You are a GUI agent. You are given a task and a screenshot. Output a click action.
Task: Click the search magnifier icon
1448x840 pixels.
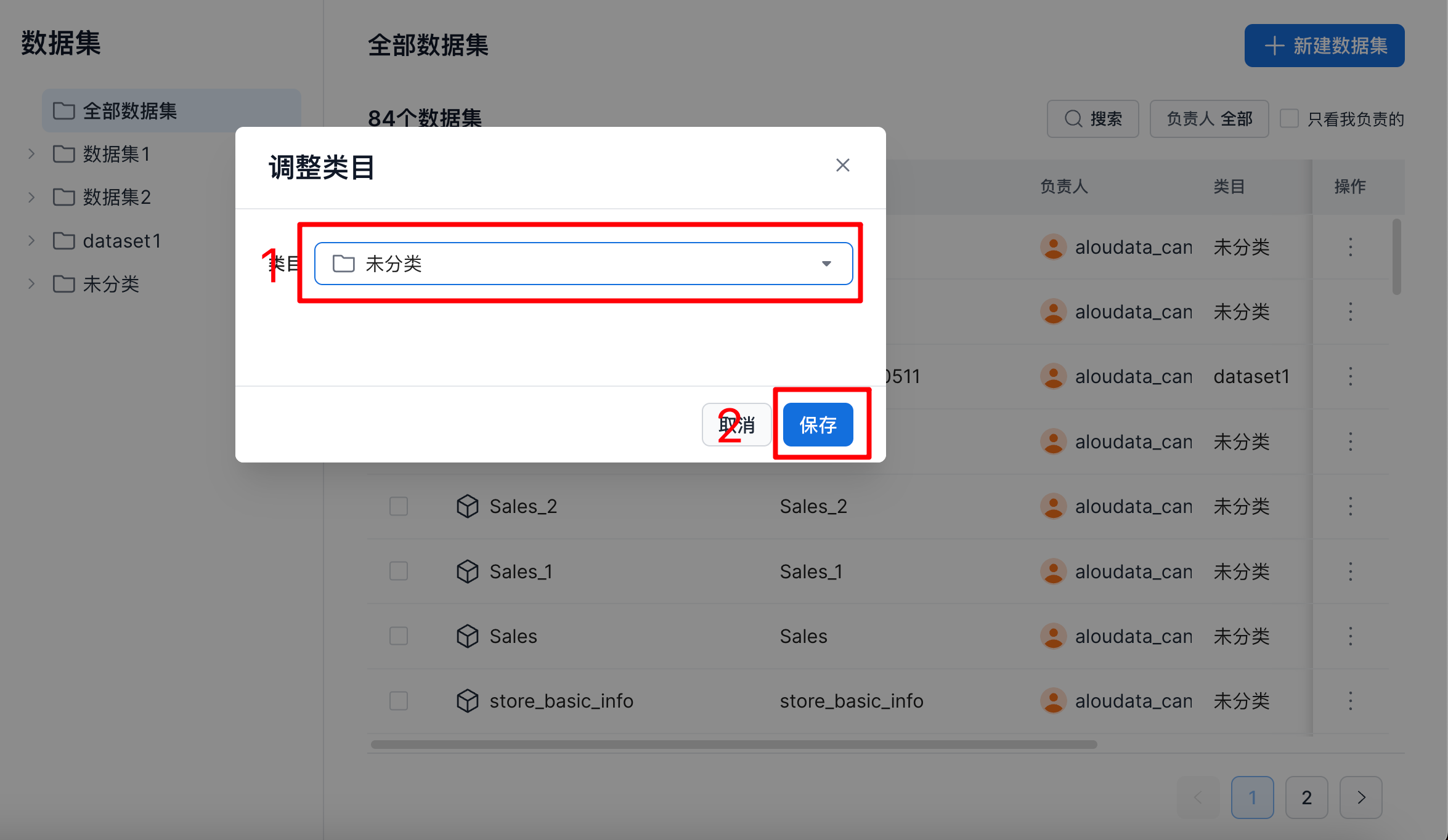[1073, 119]
